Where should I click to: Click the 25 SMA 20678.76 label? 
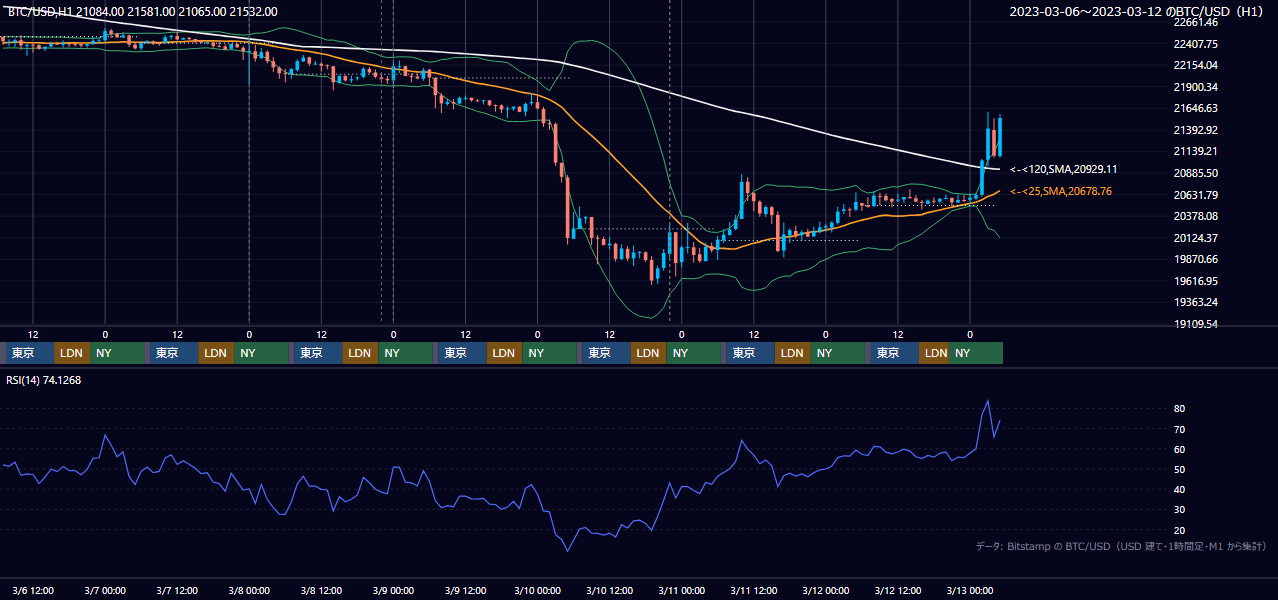tap(1061, 191)
